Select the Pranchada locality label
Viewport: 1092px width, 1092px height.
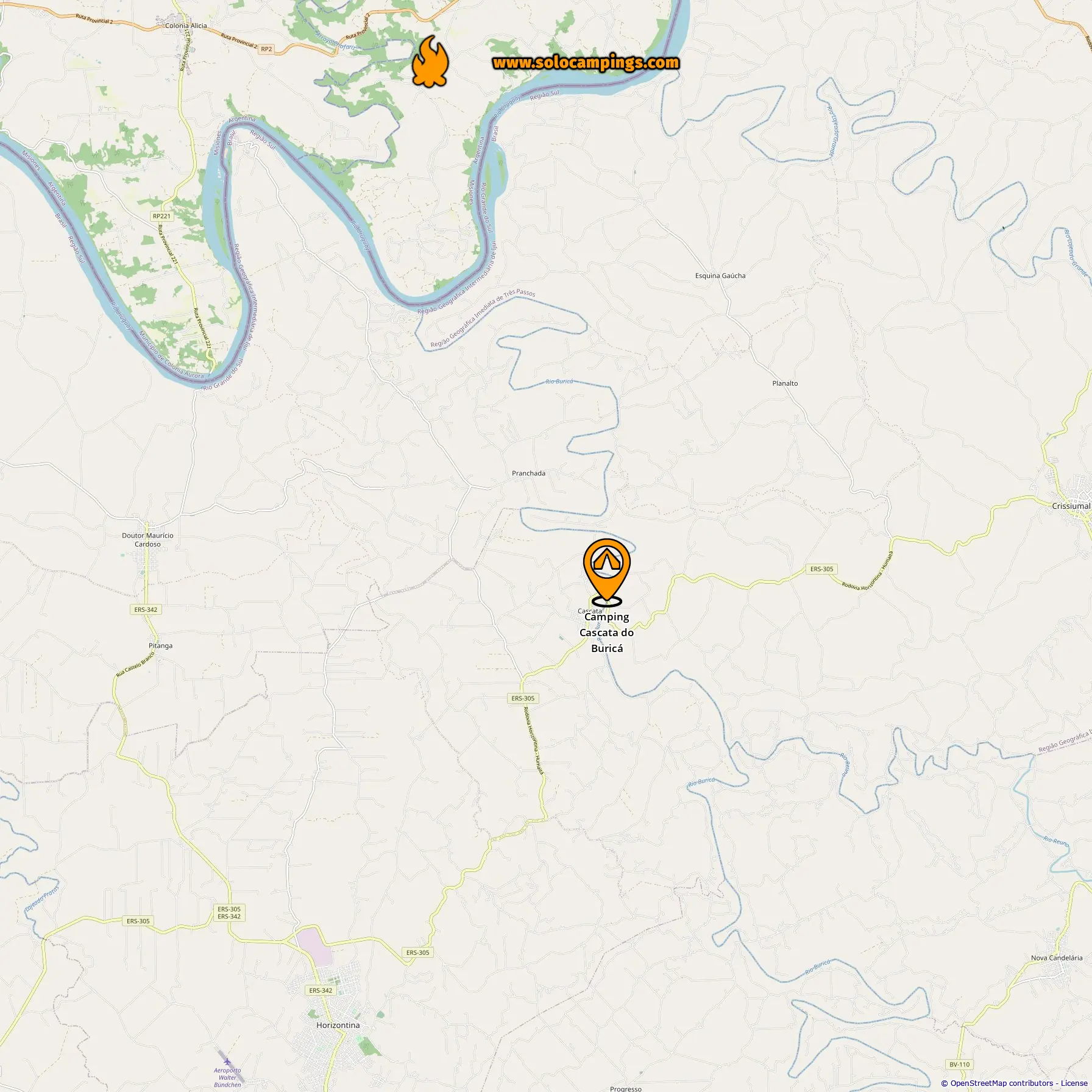coord(528,473)
